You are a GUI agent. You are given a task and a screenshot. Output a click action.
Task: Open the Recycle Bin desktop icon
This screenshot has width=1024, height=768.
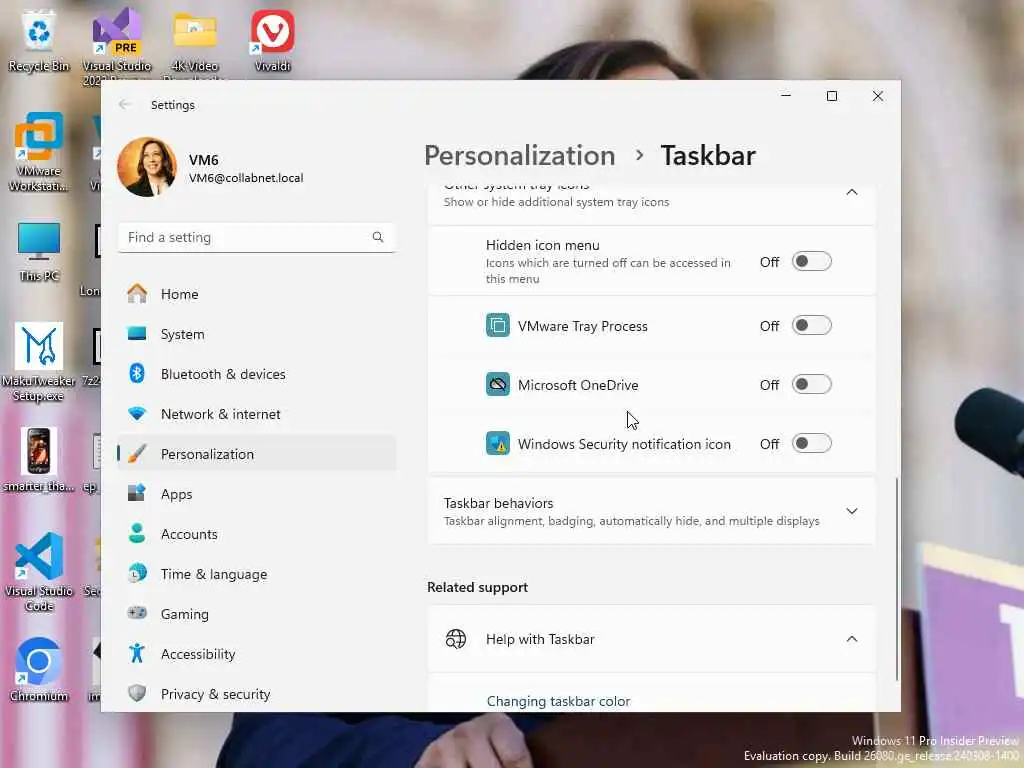pos(39,40)
